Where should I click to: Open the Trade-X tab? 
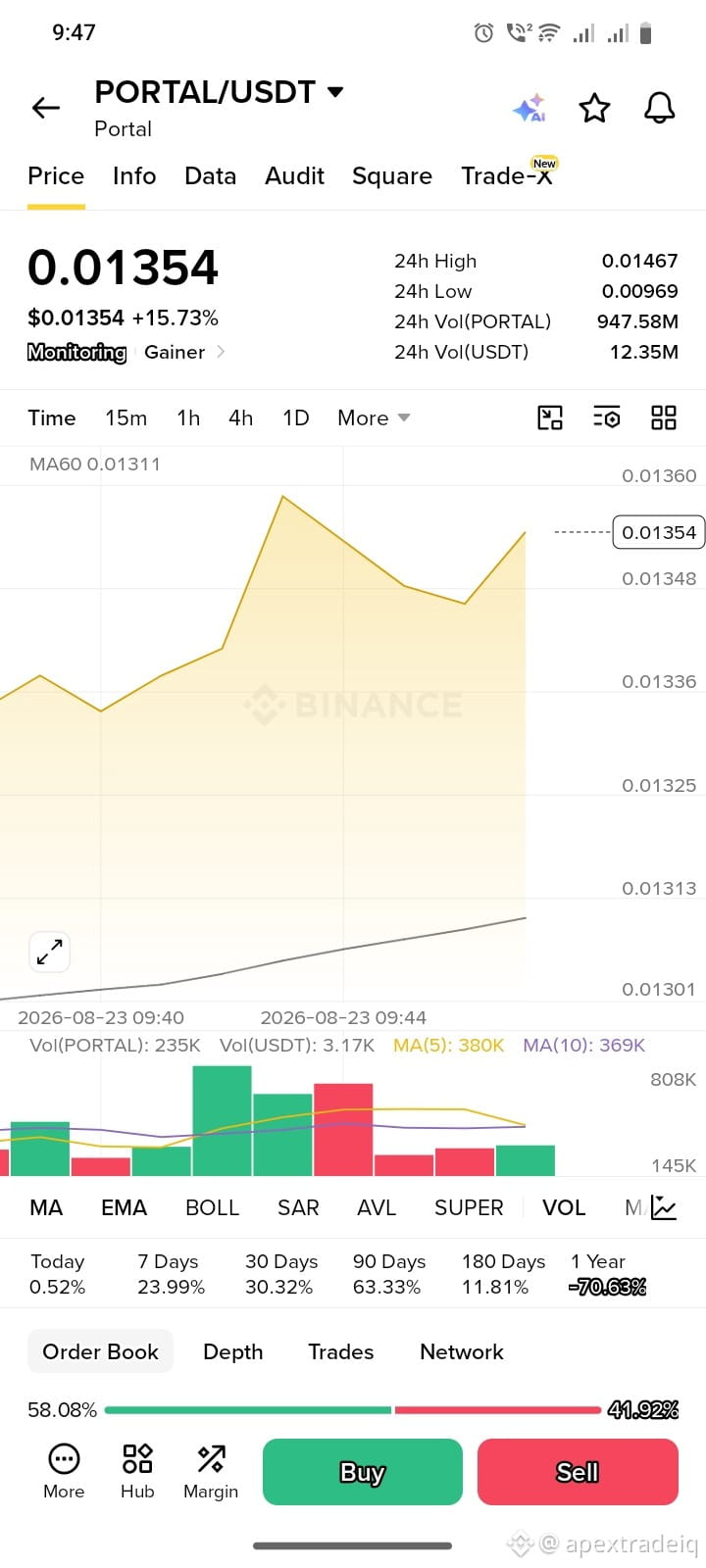508,174
